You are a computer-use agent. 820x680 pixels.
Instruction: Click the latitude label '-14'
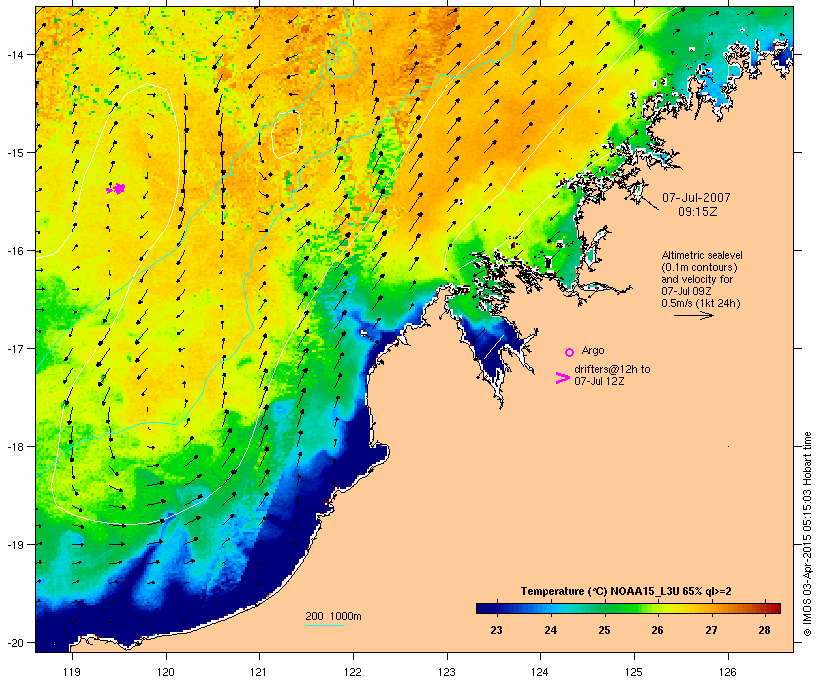tap(15, 54)
